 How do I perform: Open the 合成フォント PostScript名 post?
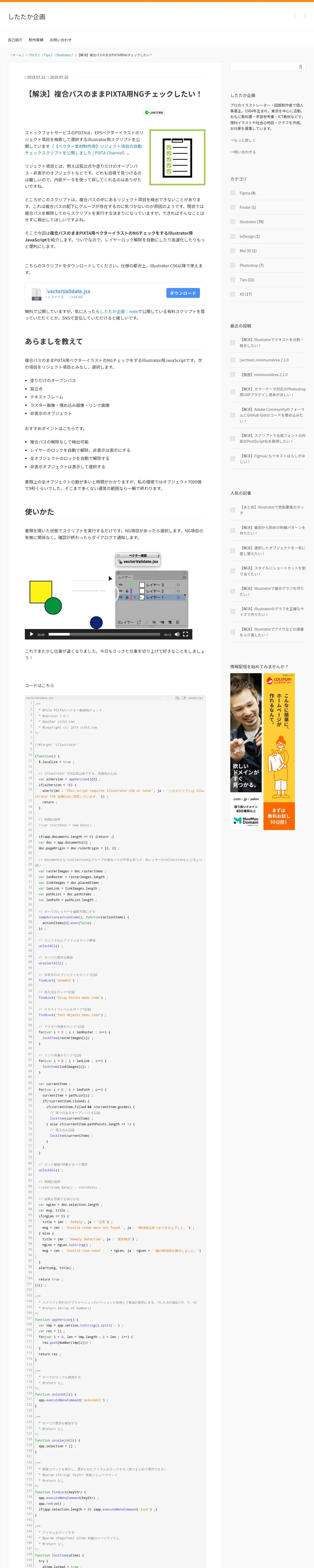273,438
